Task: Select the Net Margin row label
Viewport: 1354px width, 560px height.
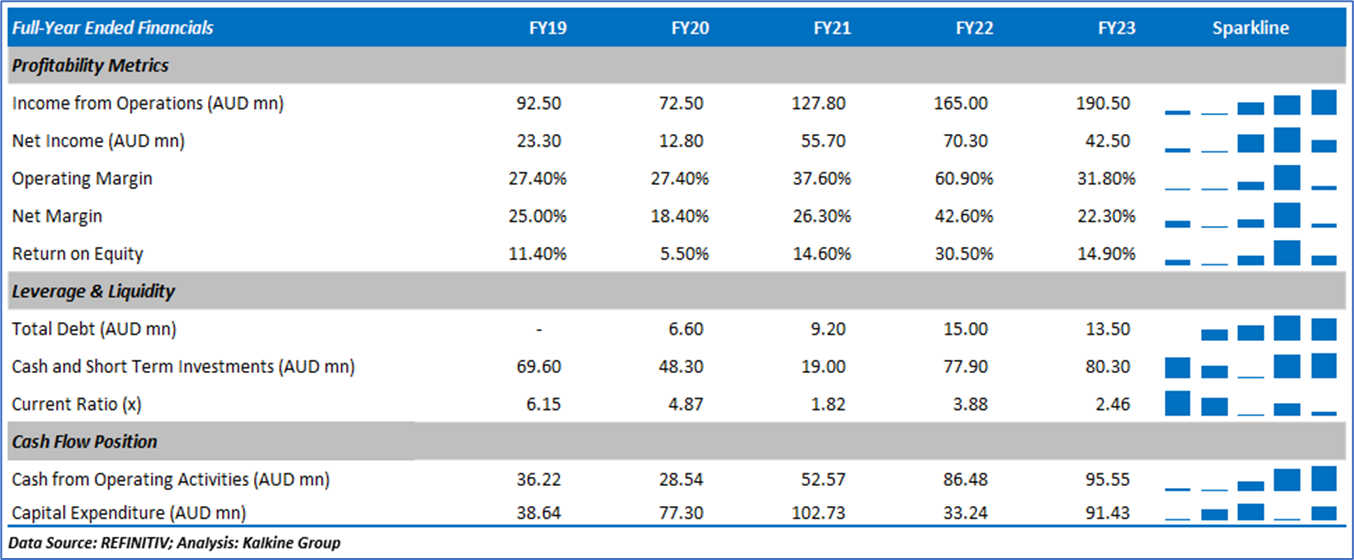Action: 57,216
